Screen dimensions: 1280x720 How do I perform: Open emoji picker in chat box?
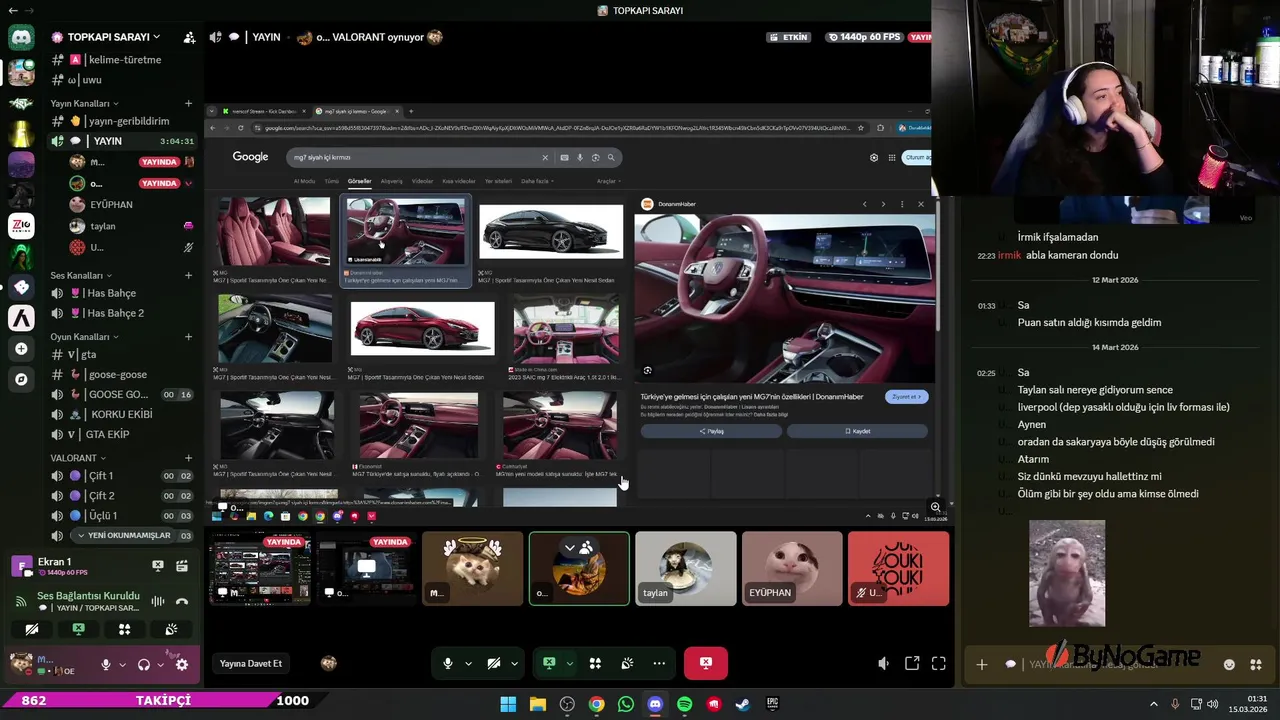pyautogui.click(x=1229, y=664)
